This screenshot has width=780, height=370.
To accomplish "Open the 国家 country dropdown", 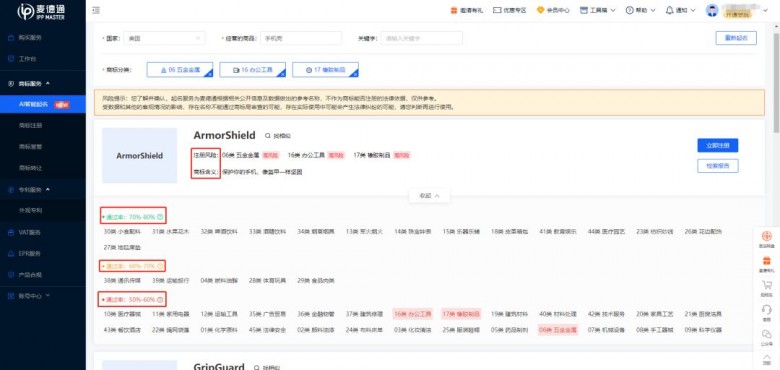I will [x=164, y=38].
